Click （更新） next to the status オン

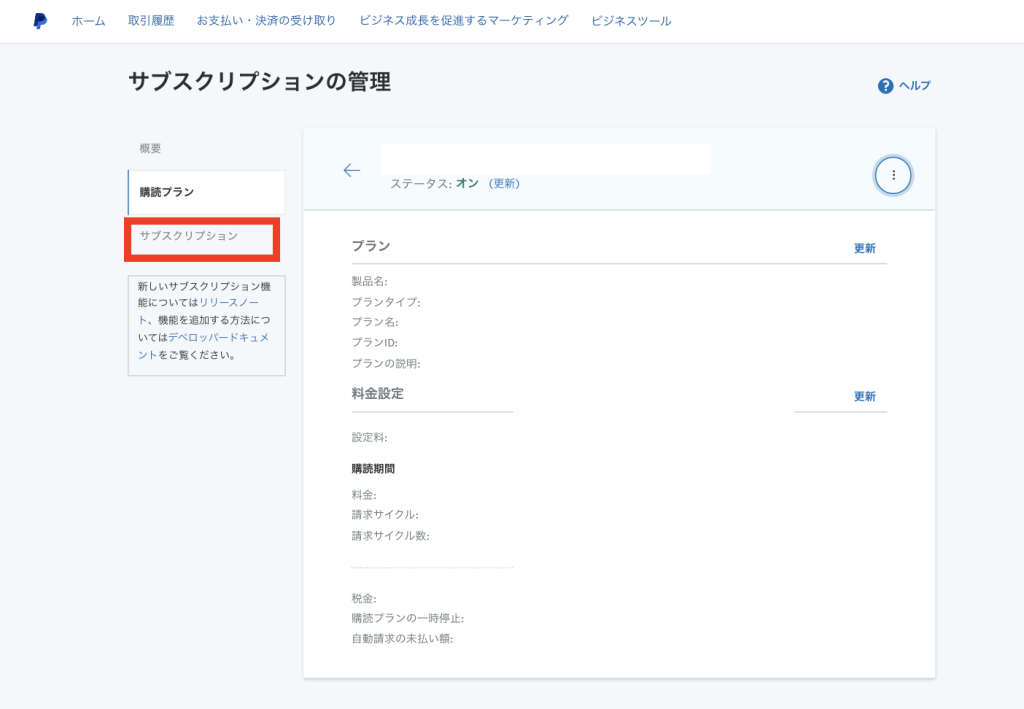coord(504,184)
